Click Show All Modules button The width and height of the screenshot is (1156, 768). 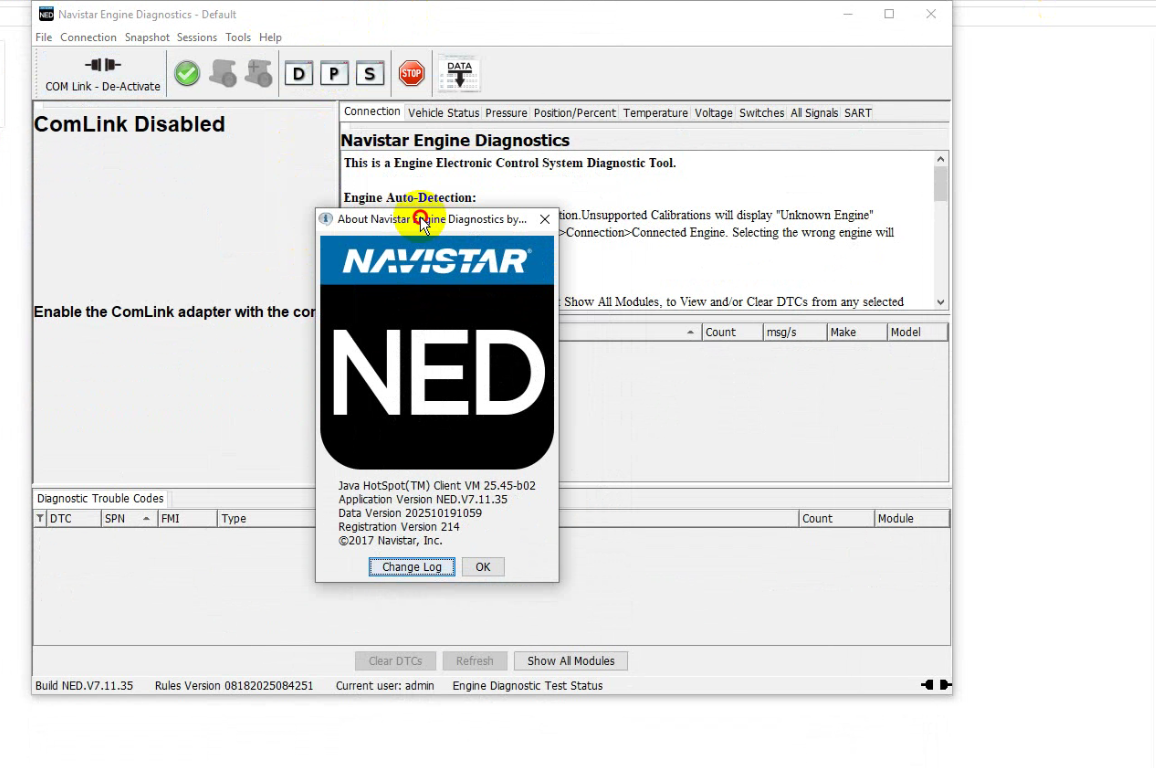(x=571, y=660)
